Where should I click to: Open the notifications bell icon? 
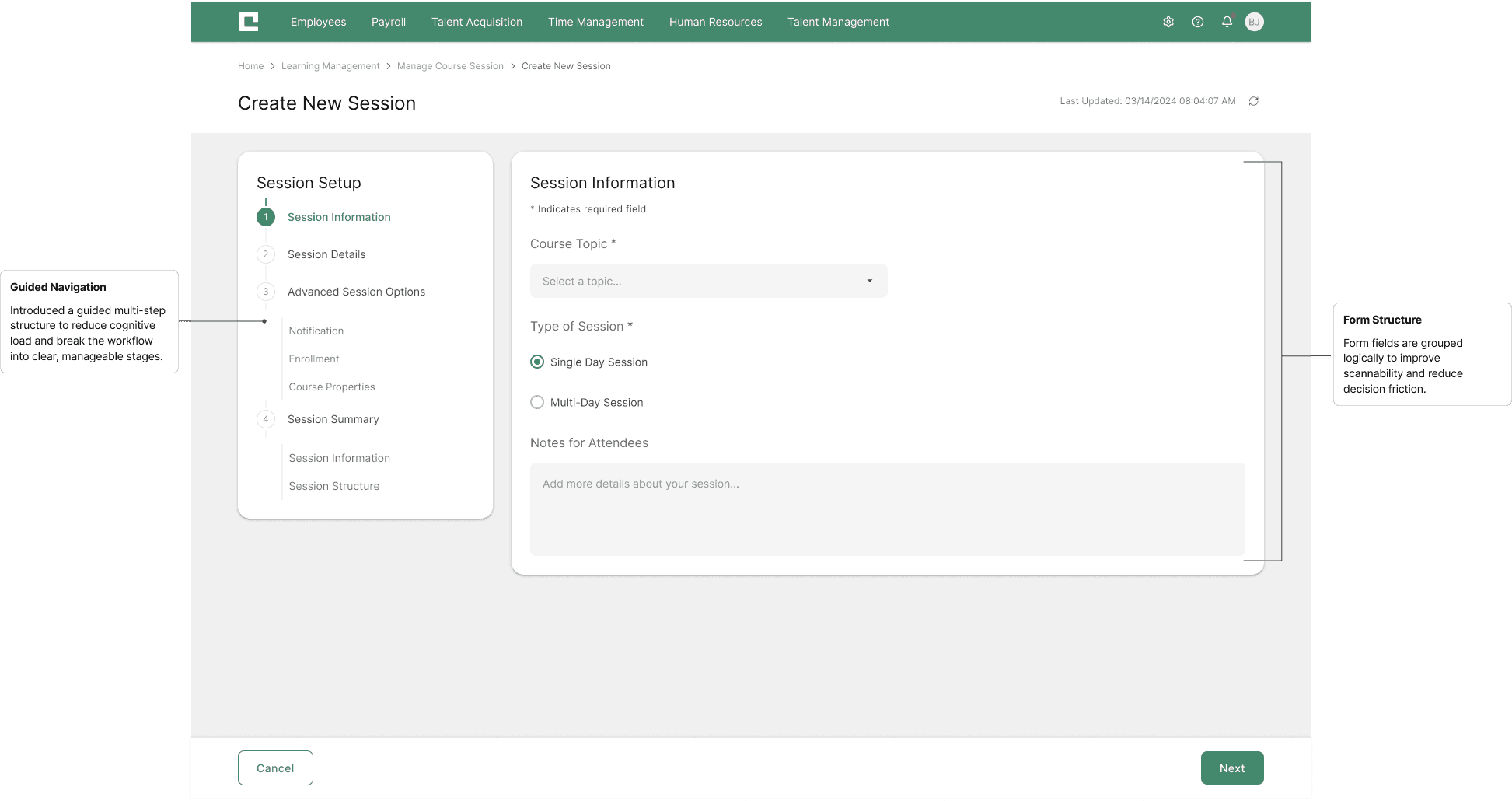(x=1227, y=22)
